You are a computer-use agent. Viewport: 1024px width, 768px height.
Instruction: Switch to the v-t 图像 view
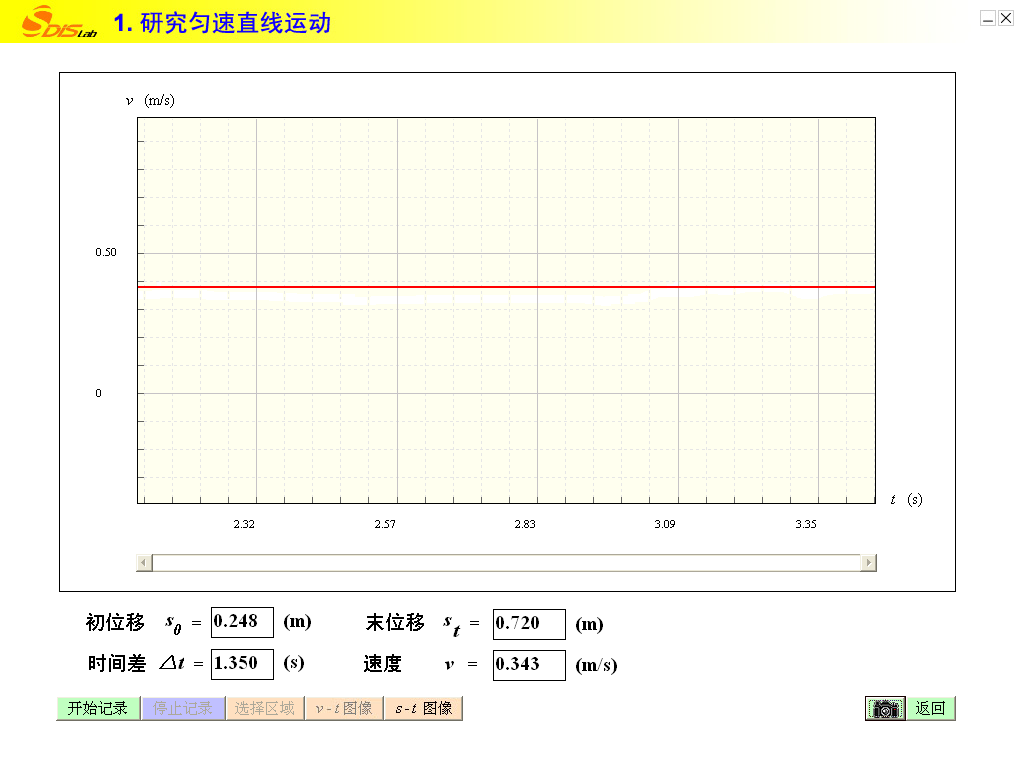pos(343,708)
